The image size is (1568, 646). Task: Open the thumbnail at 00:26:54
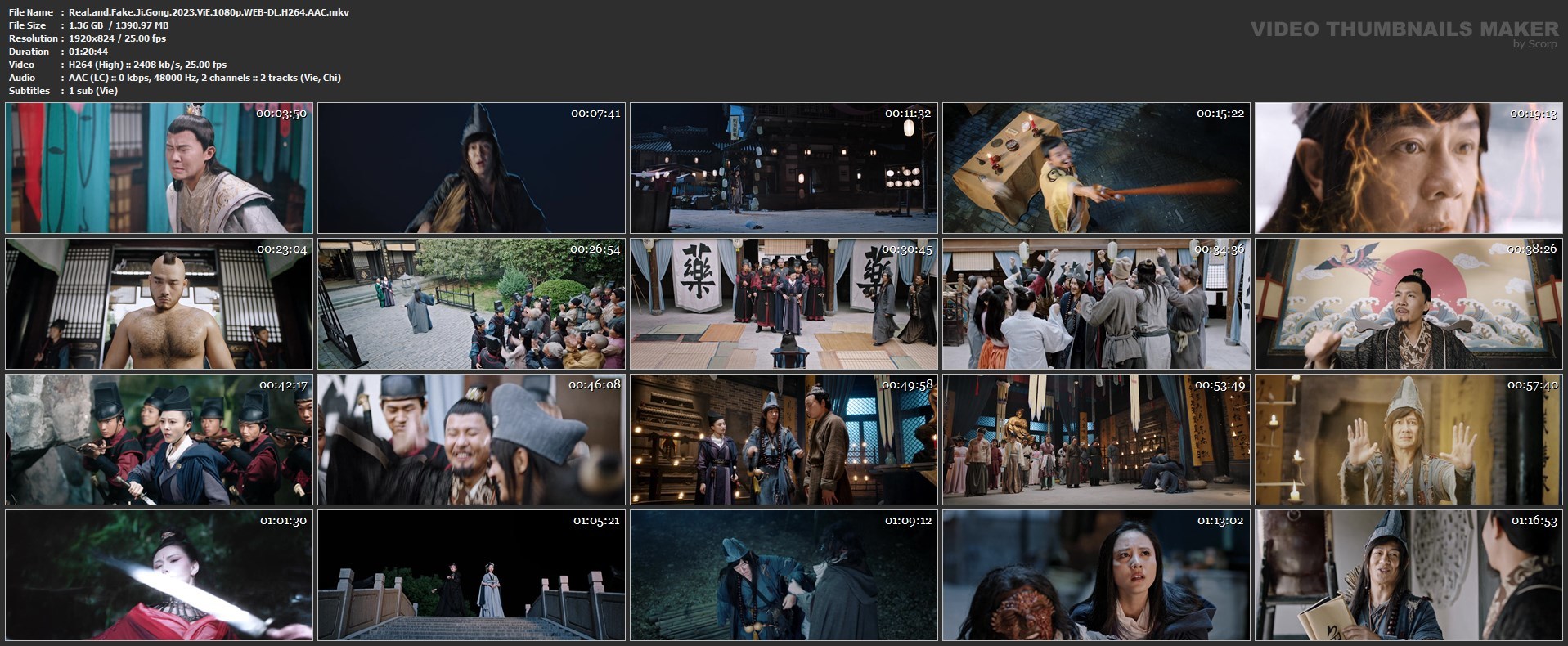(x=471, y=303)
